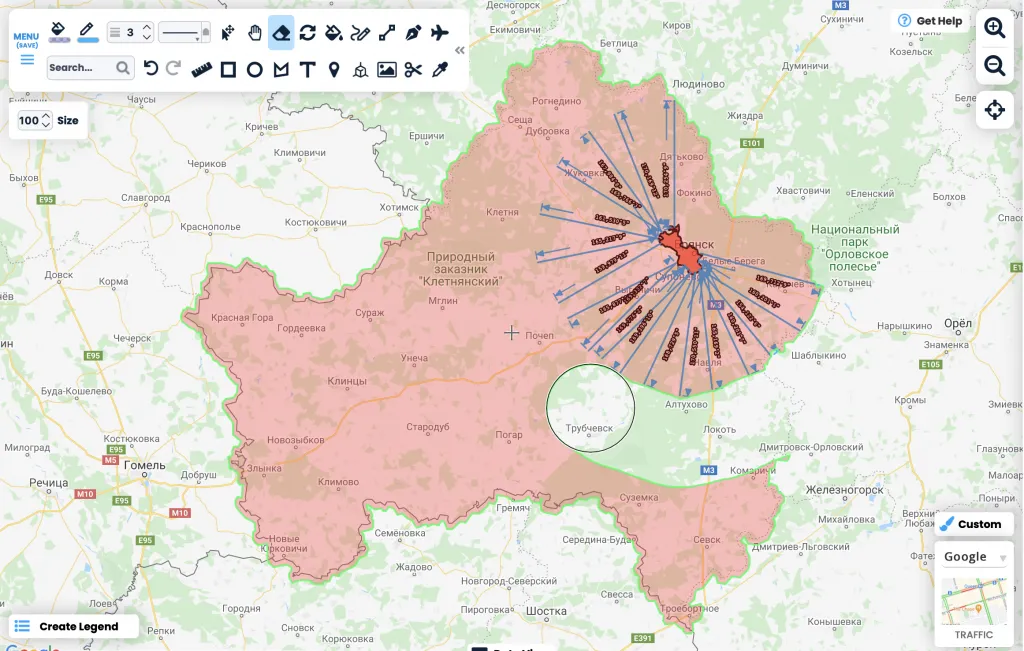Open the Text annotation tool
Image resolution: width=1024 pixels, height=651 pixels.
(307, 68)
